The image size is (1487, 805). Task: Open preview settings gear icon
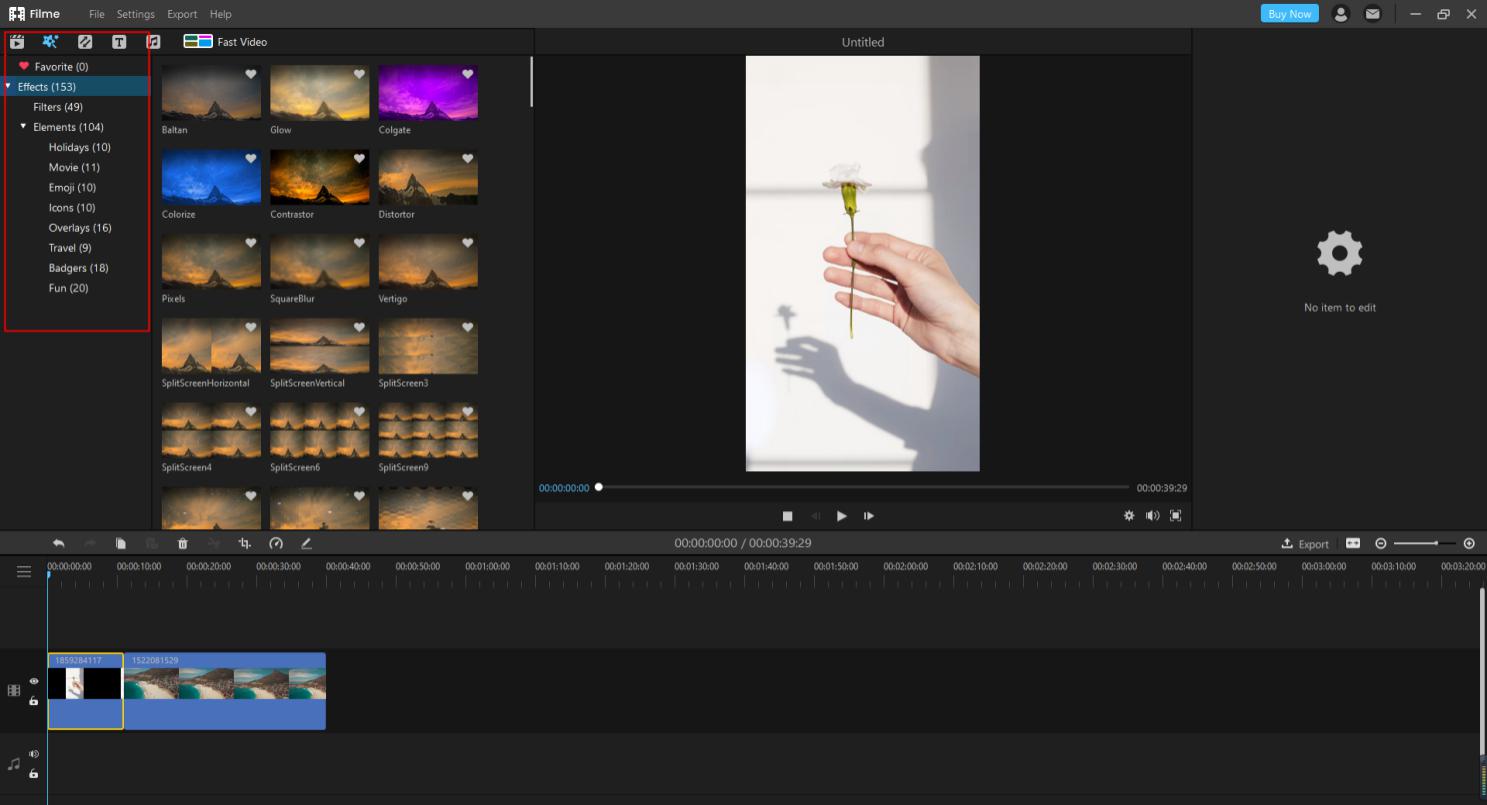[1129, 516]
